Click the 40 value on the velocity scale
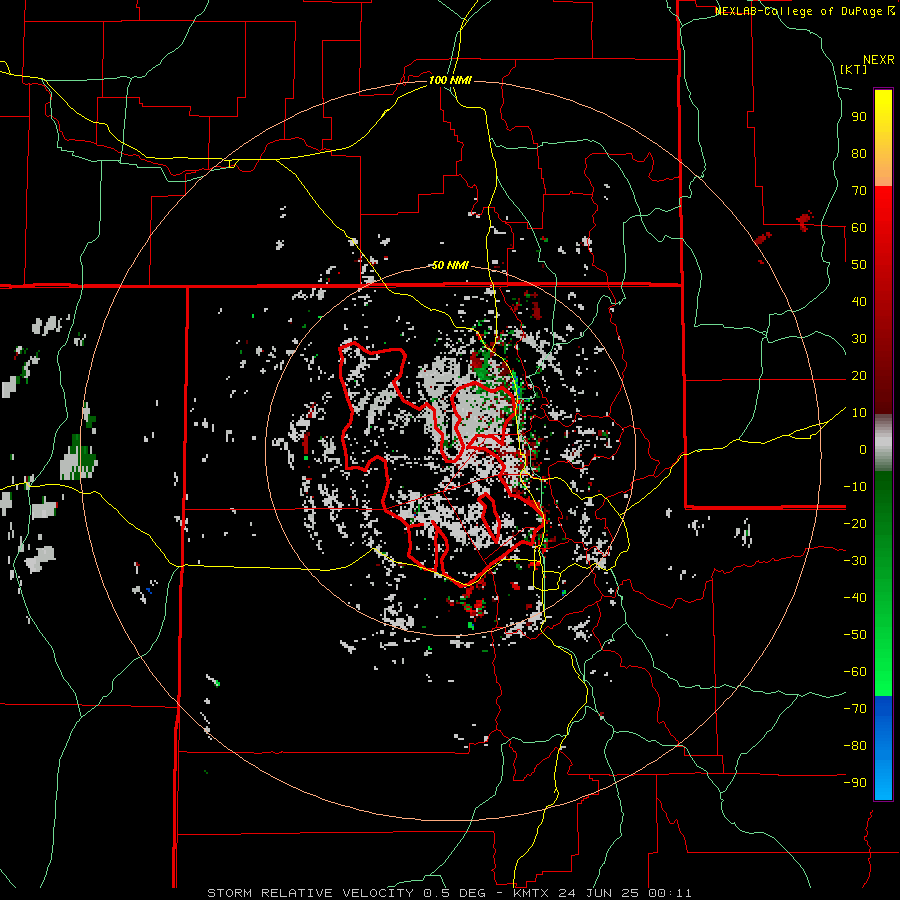 pyautogui.click(x=859, y=301)
